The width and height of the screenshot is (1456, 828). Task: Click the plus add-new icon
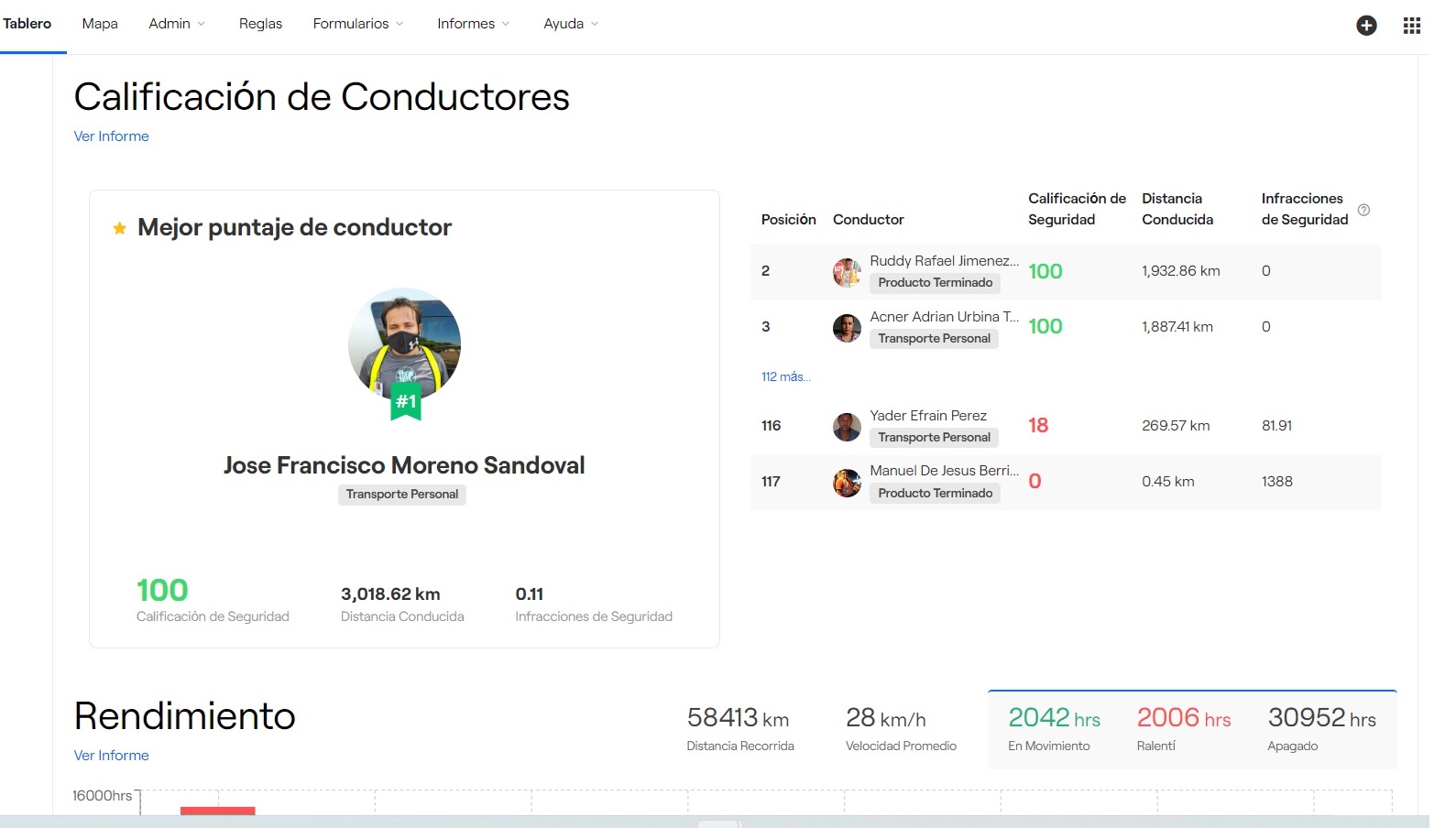point(1366,26)
